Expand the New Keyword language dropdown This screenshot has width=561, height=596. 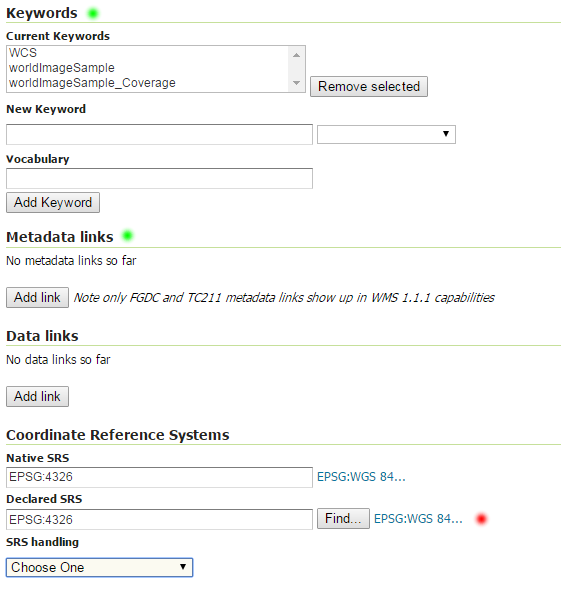pos(386,134)
